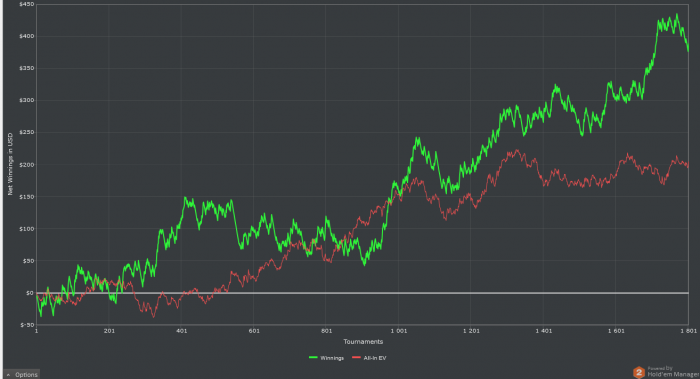Click the $350 y-axis label
700x379 pixels.
coord(26,68)
